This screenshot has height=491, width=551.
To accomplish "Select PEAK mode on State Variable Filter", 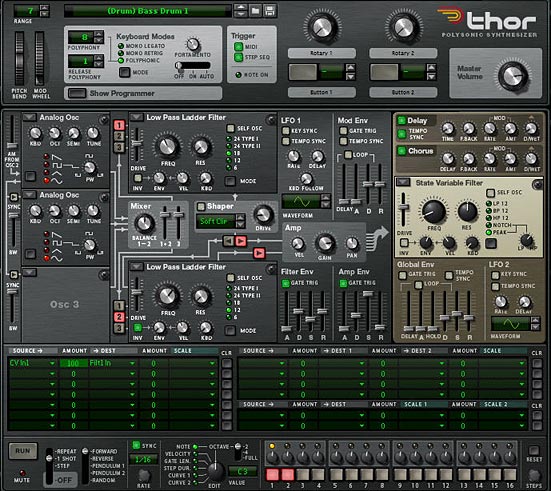I will click(488, 232).
